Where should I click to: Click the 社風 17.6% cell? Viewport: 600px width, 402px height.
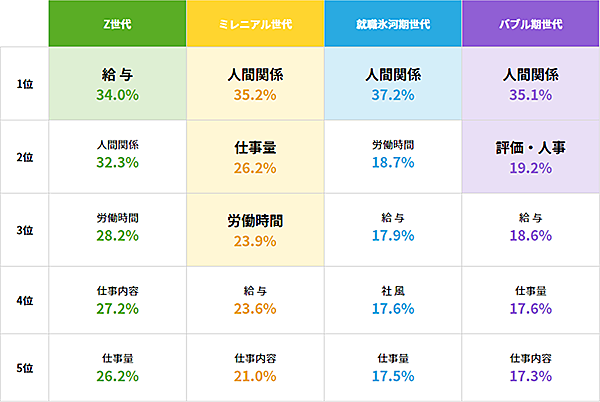(x=393, y=301)
